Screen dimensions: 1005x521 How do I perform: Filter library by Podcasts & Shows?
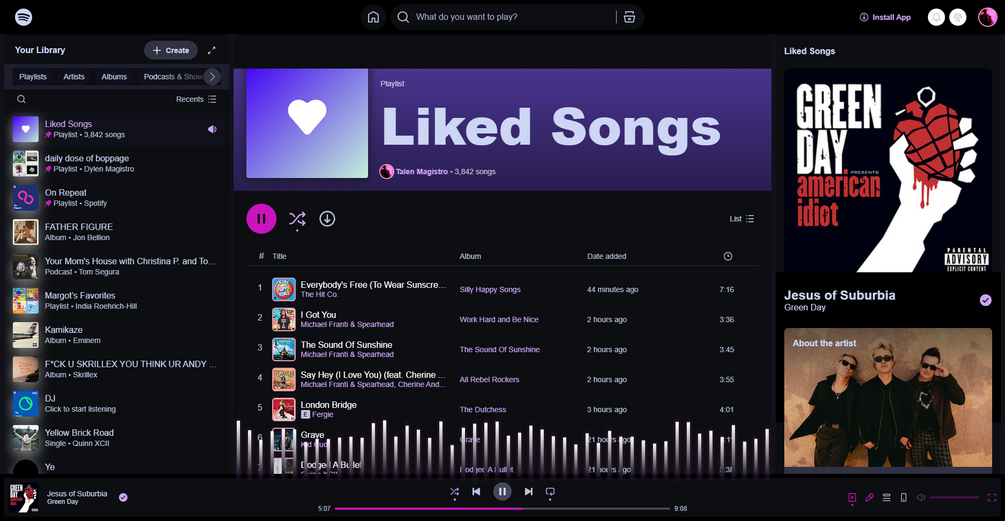[172, 77]
